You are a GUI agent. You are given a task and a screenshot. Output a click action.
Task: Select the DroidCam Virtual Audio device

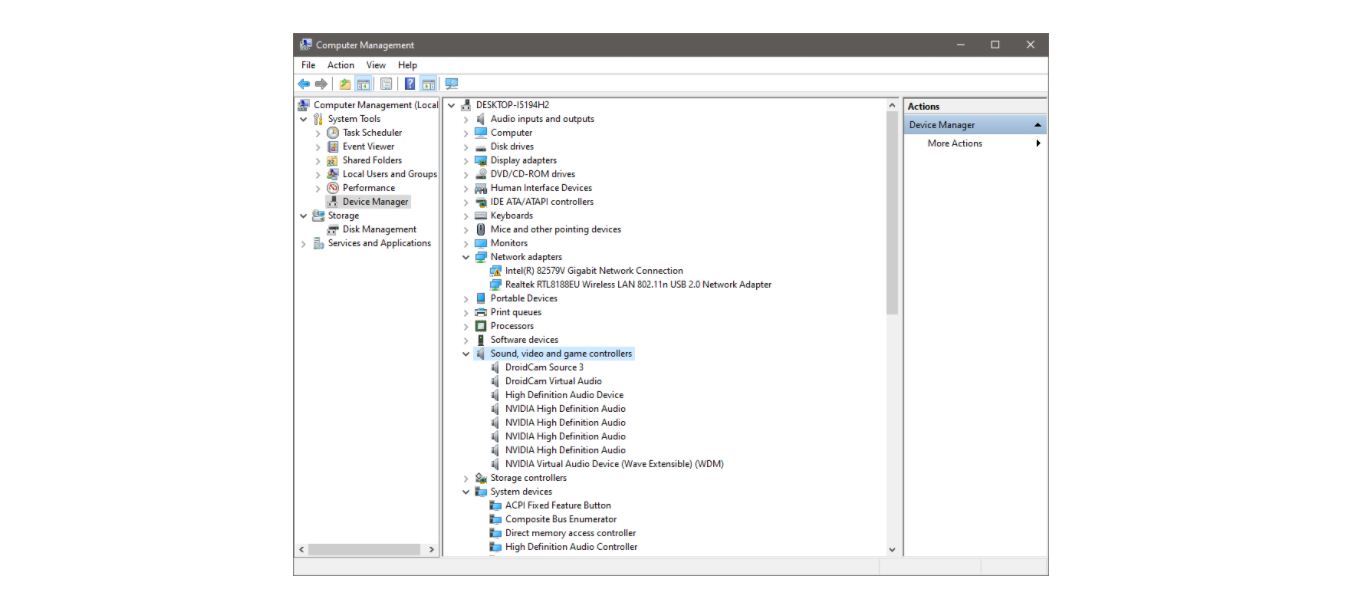pos(551,381)
